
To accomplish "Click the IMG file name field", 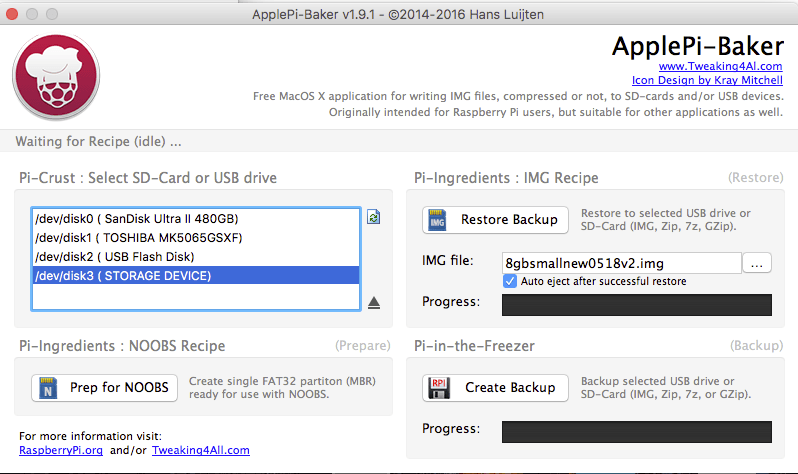I will coord(621,263).
